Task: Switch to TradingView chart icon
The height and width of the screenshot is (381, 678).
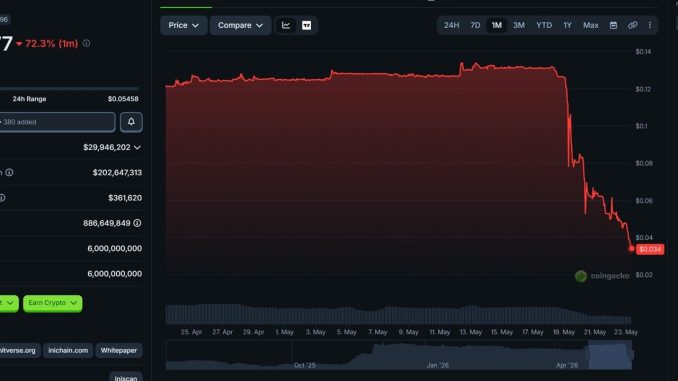Action: click(306, 25)
